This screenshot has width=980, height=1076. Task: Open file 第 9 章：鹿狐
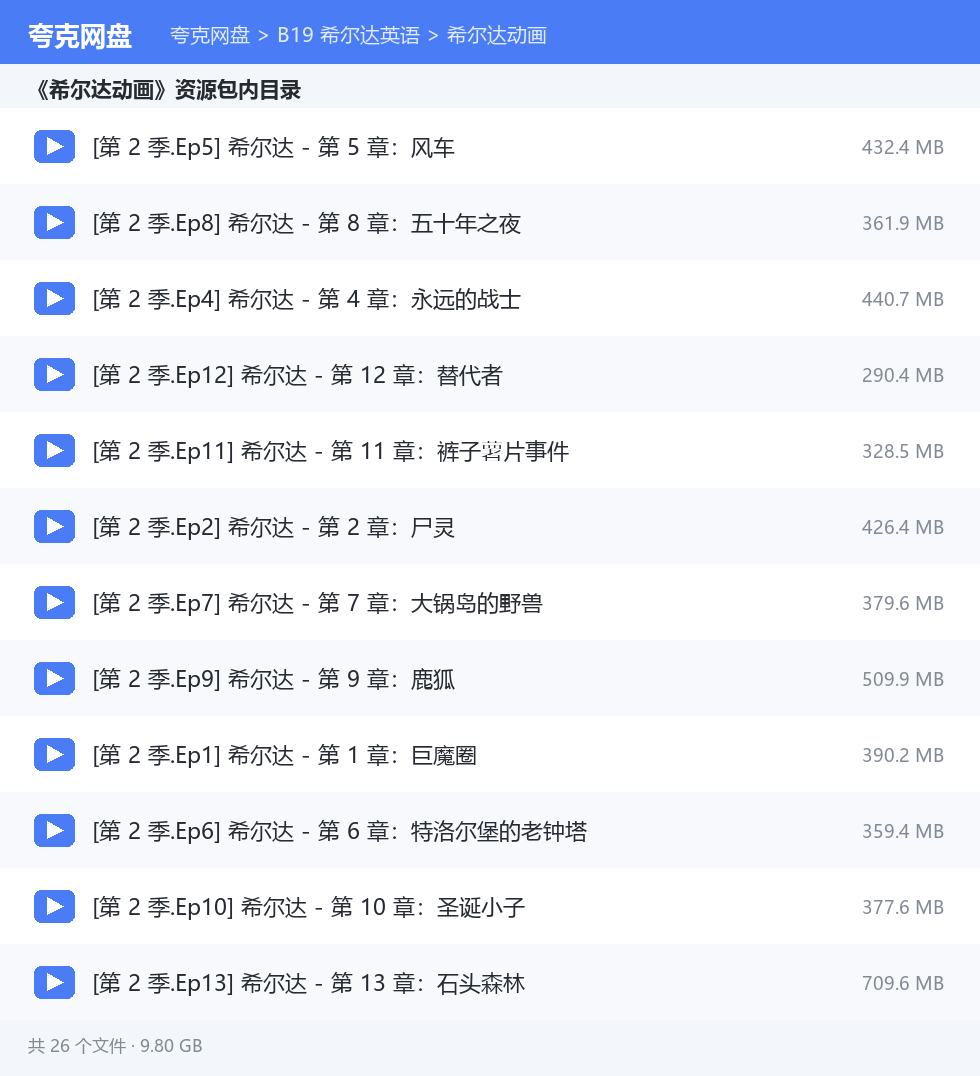274,679
